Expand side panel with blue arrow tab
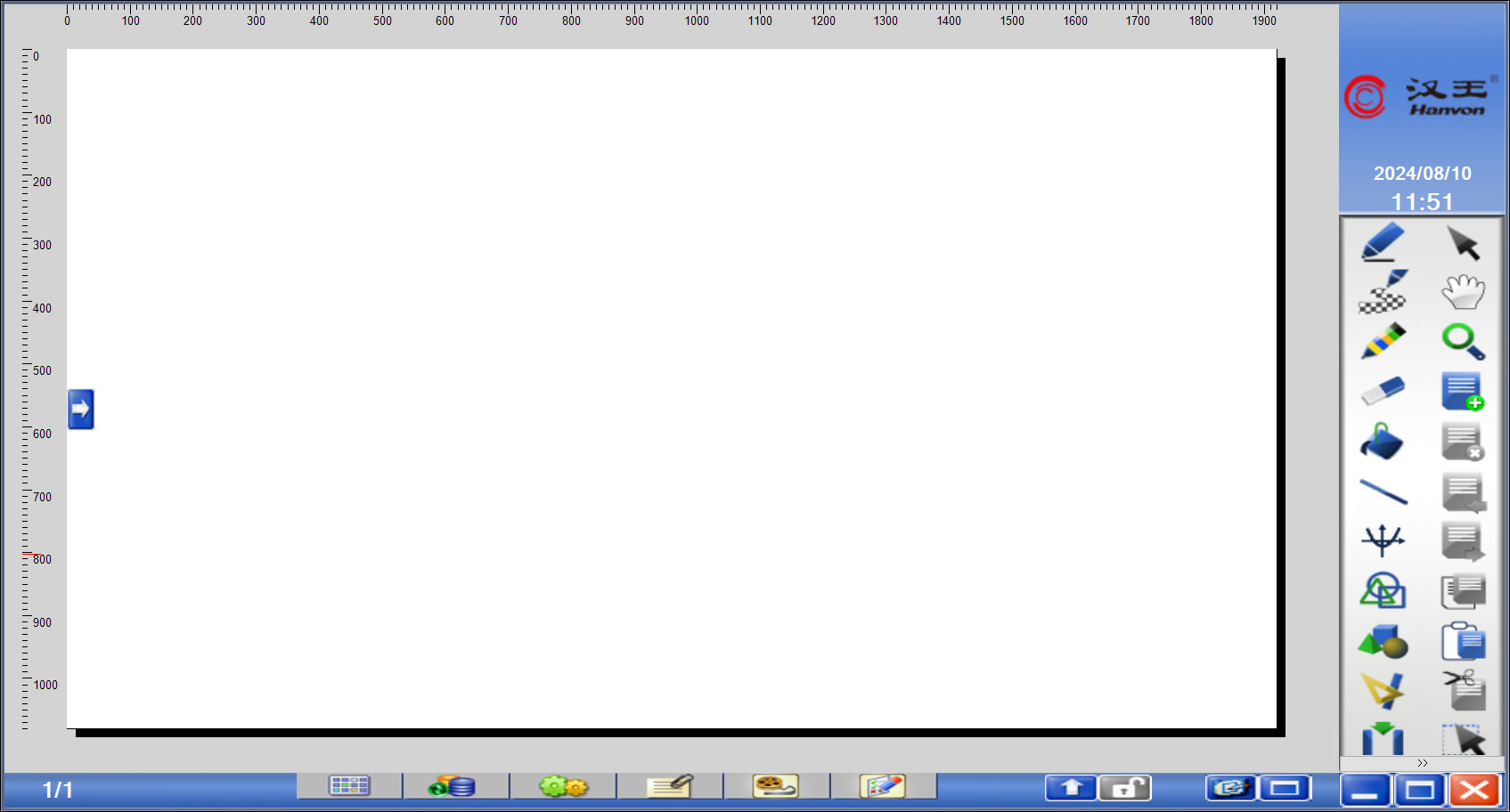Viewport: 1510px width, 812px height. [x=81, y=410]
